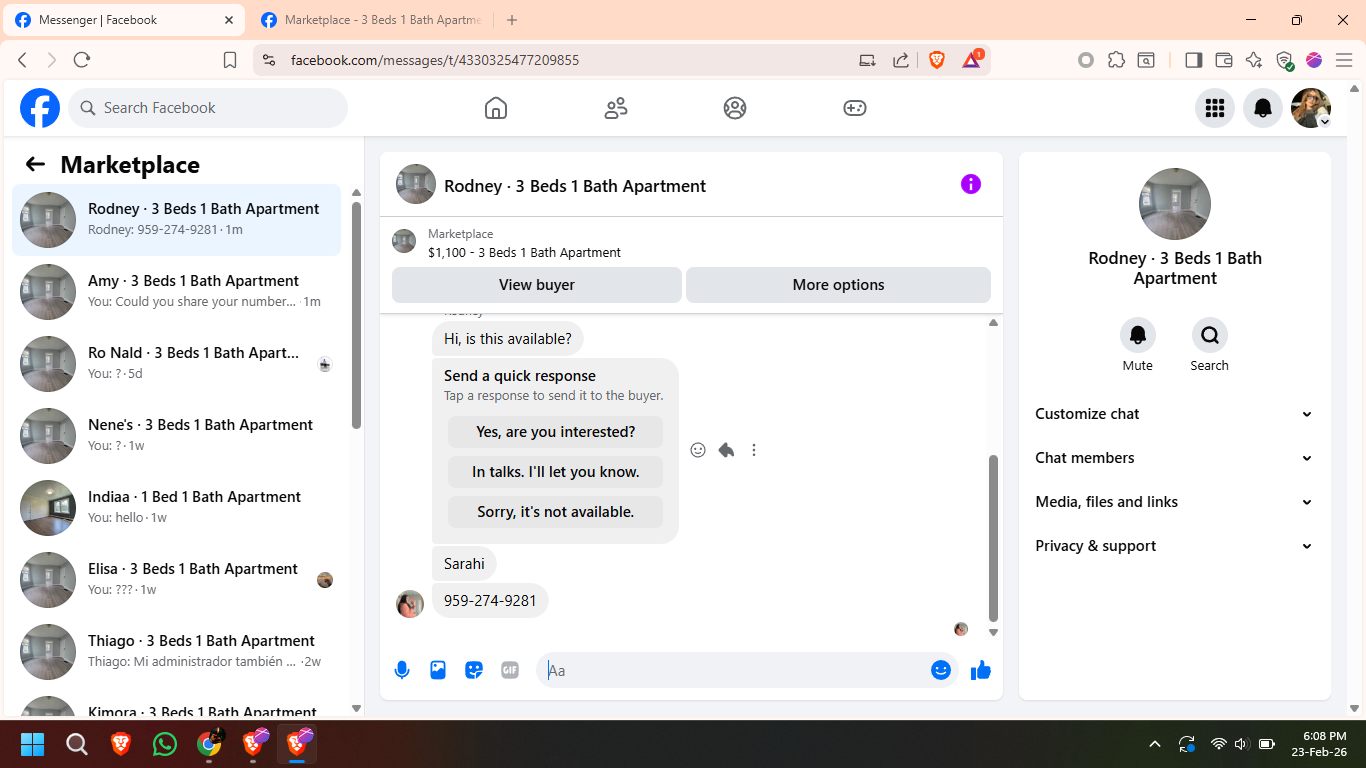
Task: Mute the Rodney conversation
Action: click(1138, 335)
